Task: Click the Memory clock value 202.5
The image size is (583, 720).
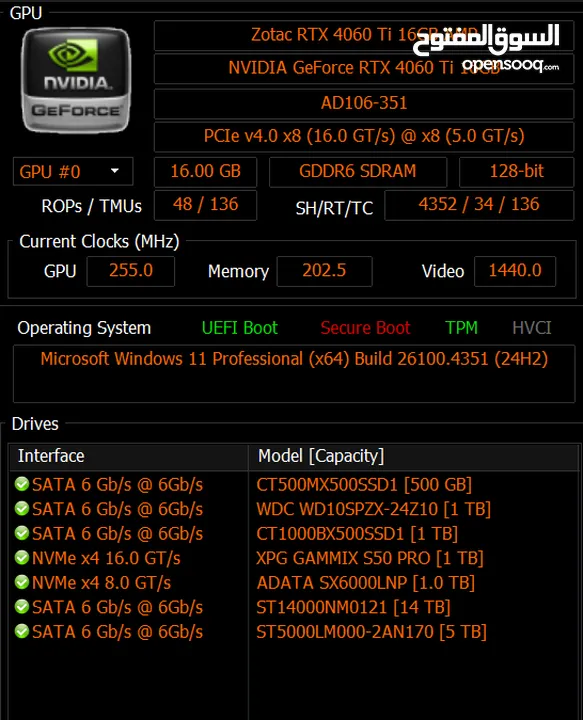Action: click(325, 271)
